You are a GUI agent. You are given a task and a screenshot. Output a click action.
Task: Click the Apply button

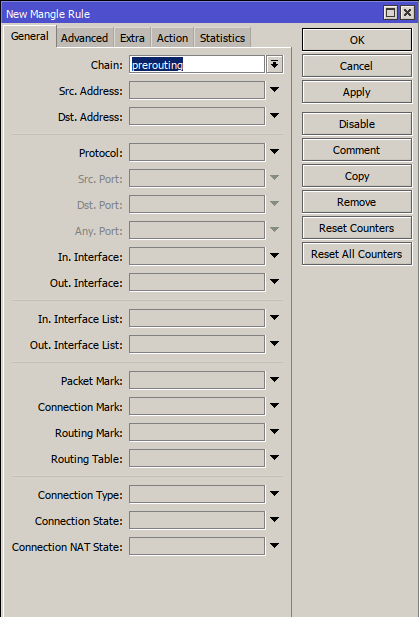coord(357,92)
